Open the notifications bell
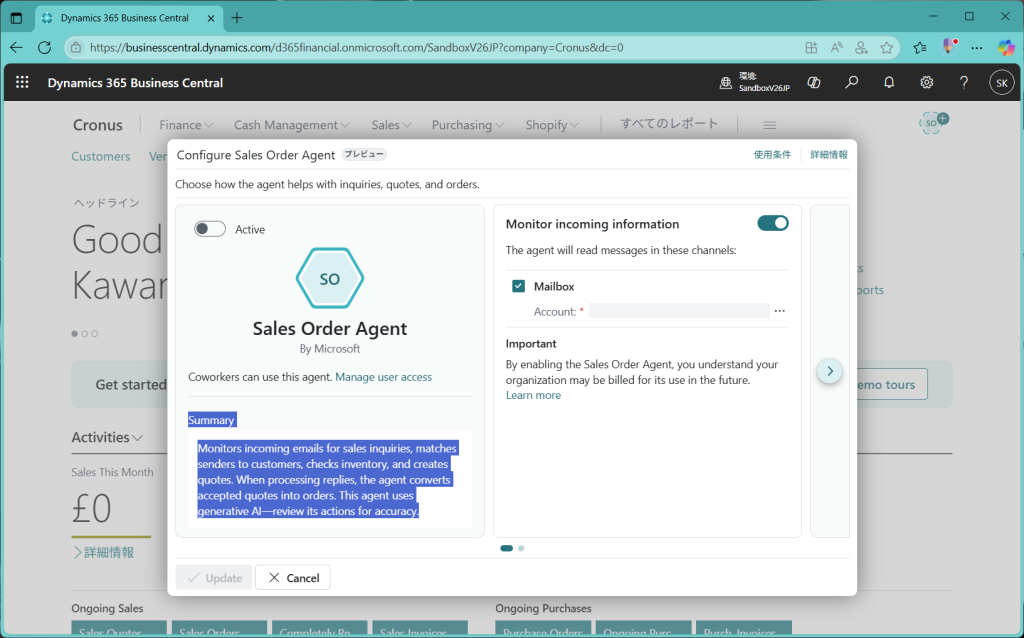The image size is (1024, 638). pos(889,82)
